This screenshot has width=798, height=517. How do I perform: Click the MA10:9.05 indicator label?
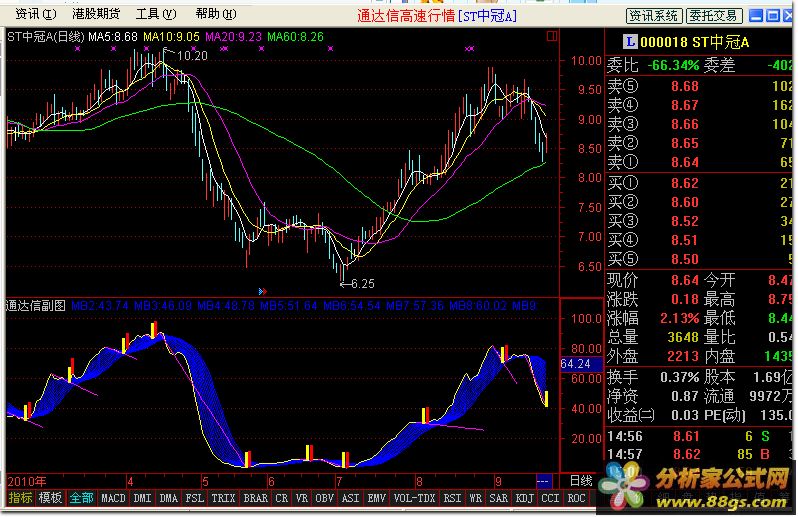(172, 37)
